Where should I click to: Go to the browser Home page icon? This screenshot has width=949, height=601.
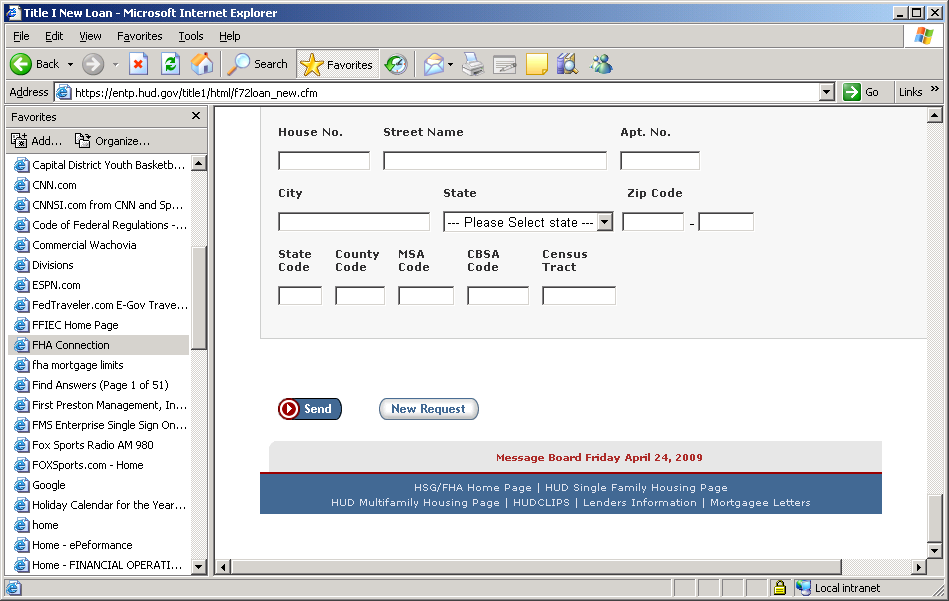coord(202,64)
